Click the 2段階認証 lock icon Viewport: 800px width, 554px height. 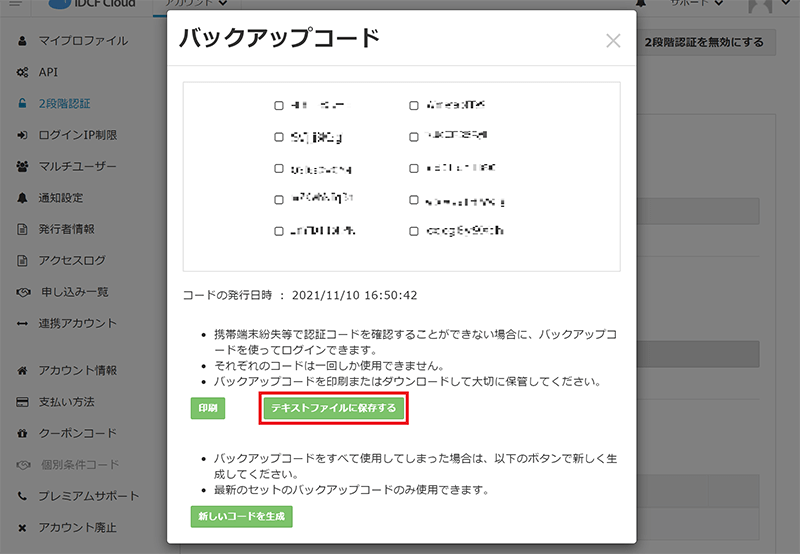pyautogui.click(x=22, y=103)
